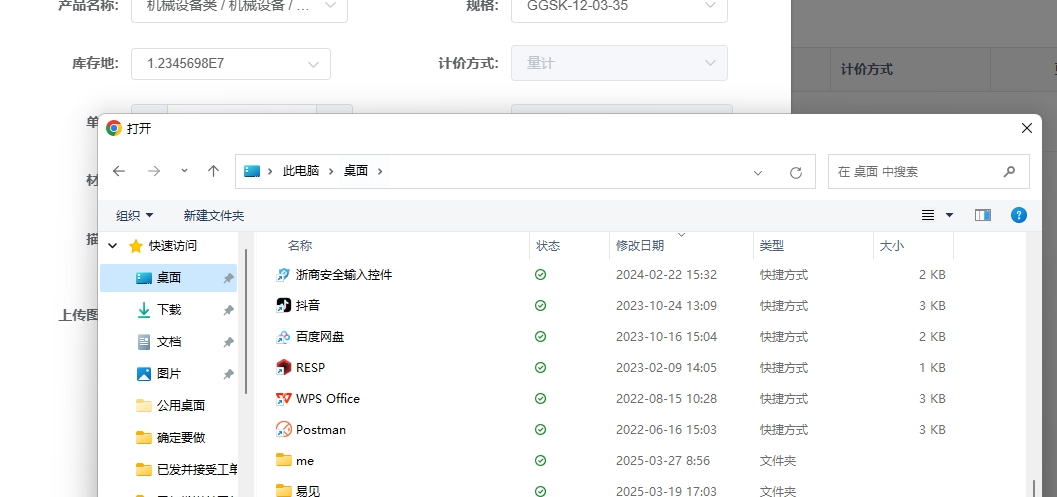
Task: Change the view layout icon
Action: pos(928,215)
